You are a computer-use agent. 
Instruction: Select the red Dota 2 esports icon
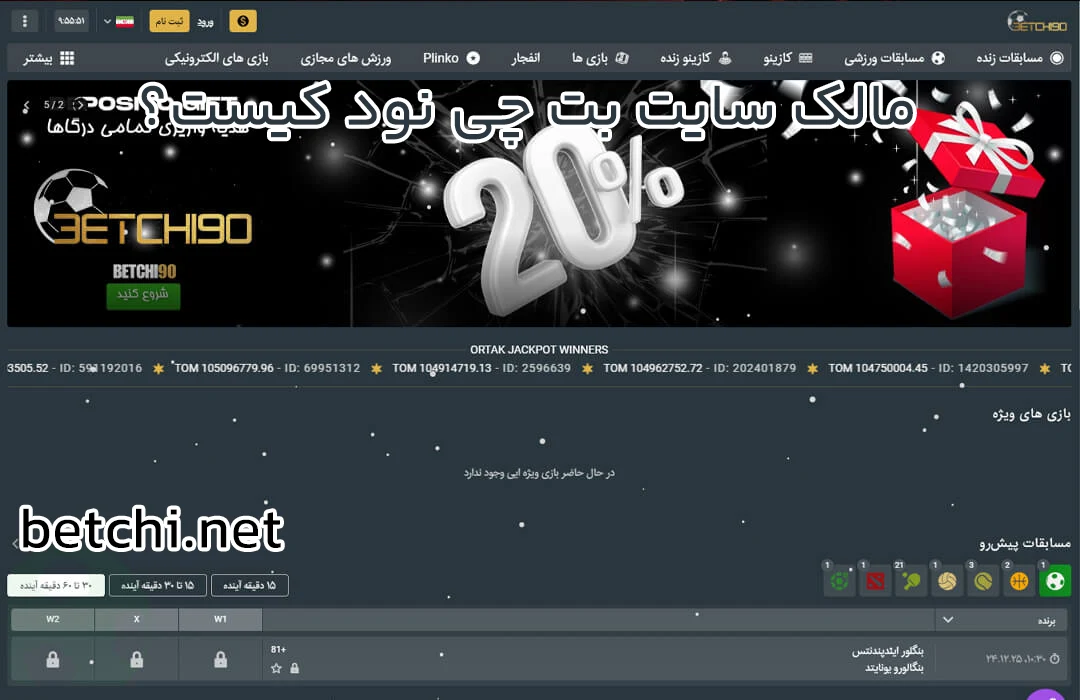click(876, 580)
